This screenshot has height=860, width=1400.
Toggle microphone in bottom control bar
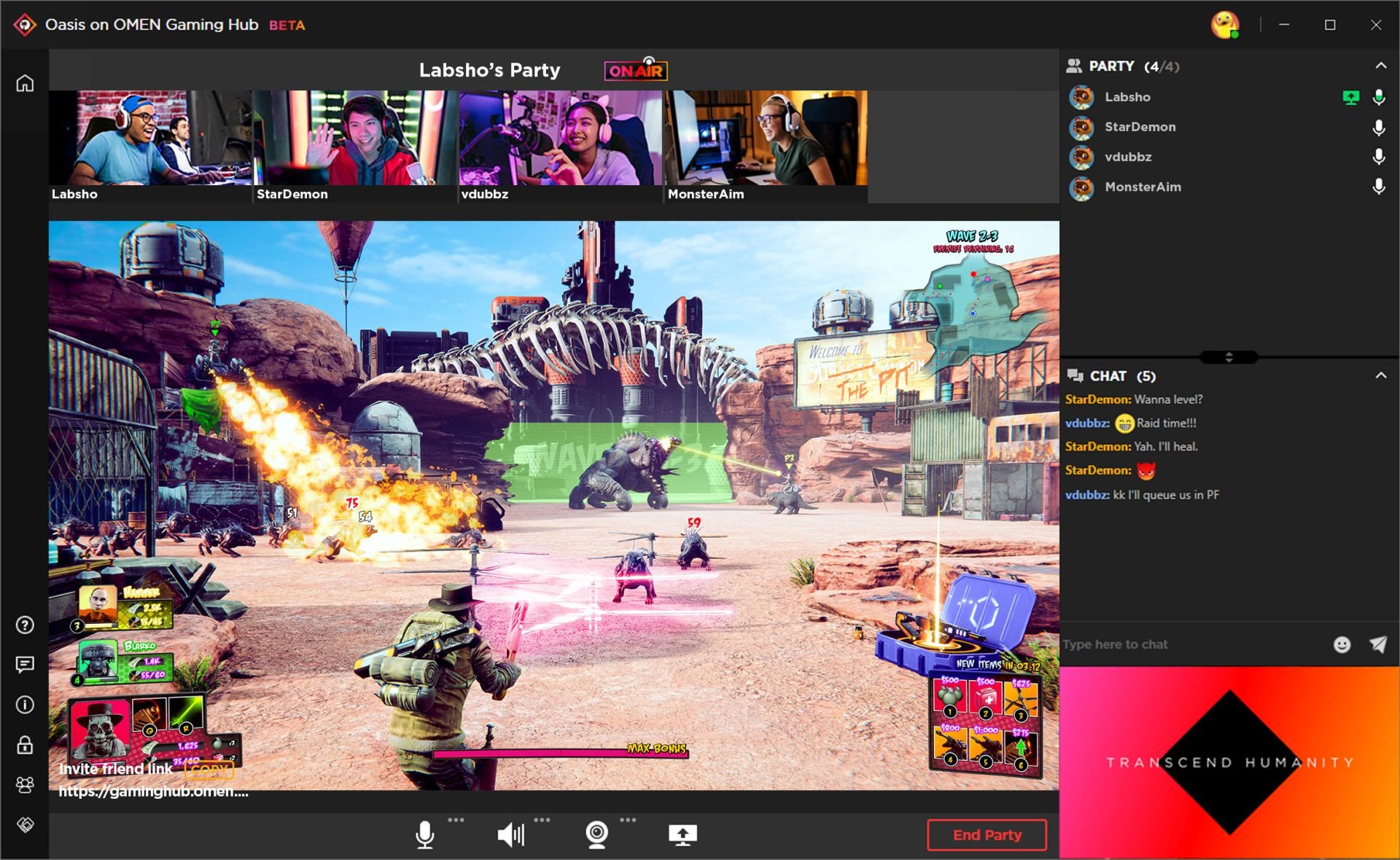424,834
